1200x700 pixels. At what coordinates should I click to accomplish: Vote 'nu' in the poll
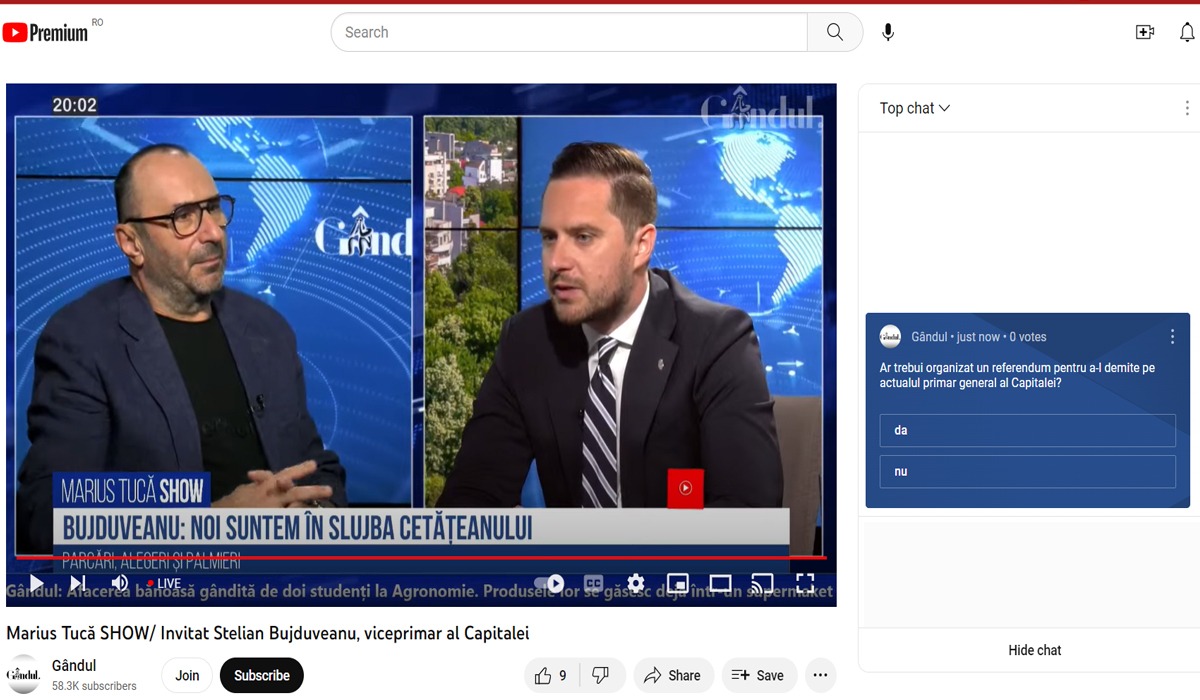[x=1028, y=472]
